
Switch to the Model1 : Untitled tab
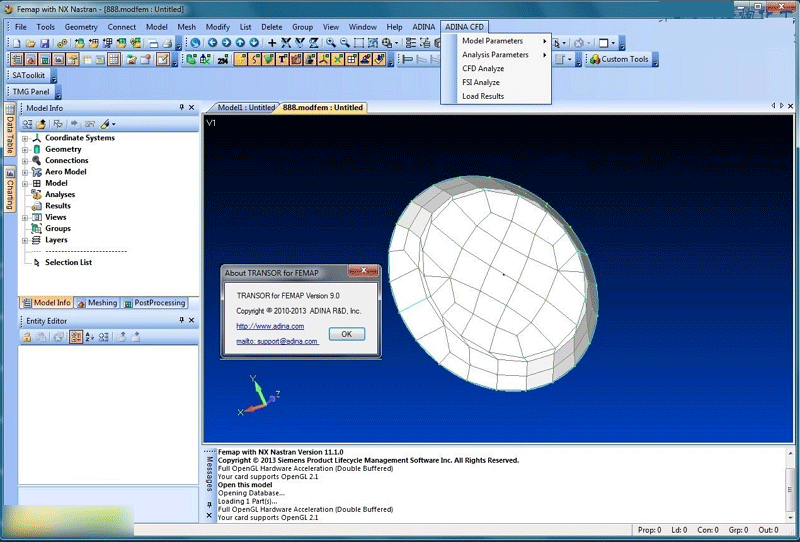246,107
